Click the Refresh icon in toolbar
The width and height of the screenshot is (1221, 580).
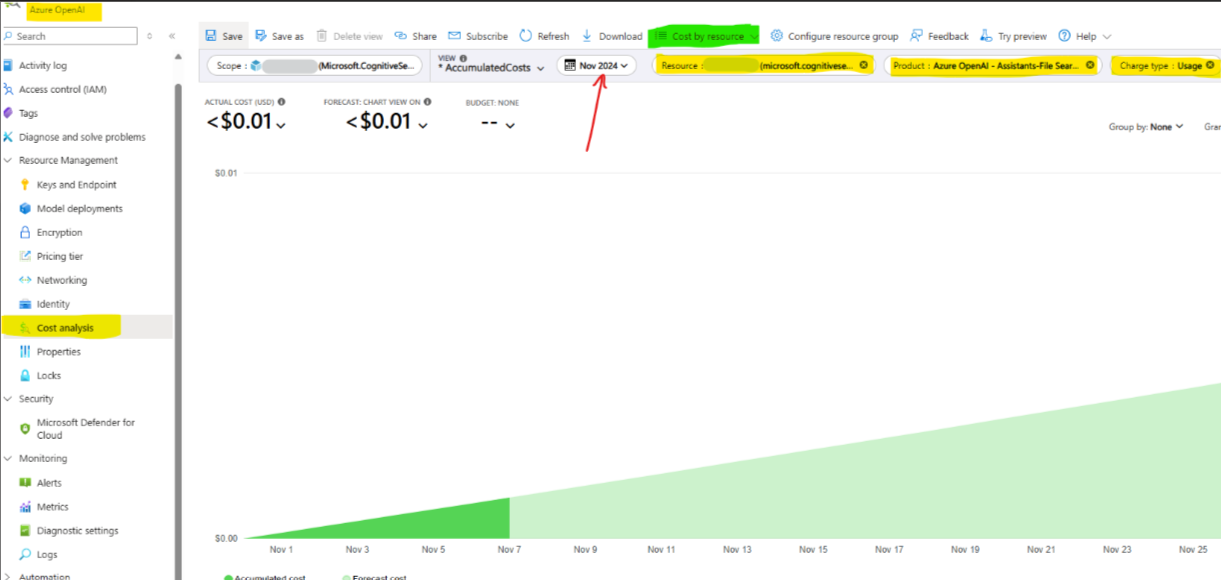(x=526, y=36)
